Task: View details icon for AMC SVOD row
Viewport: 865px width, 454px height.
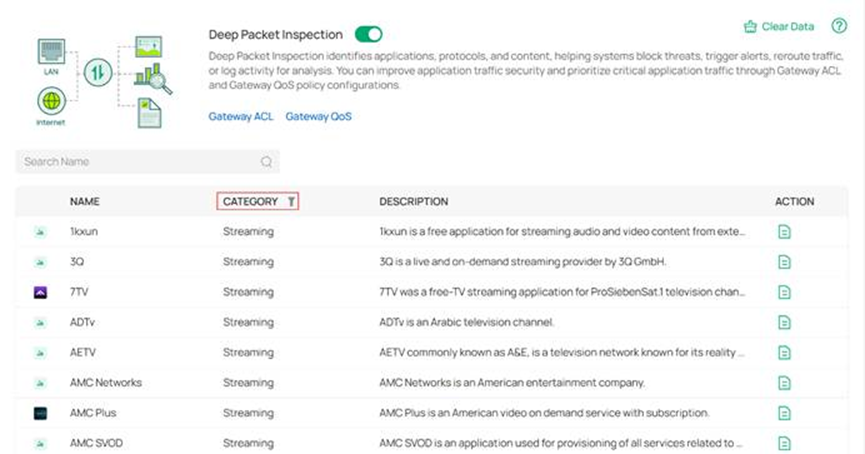Action: (784, 443)
